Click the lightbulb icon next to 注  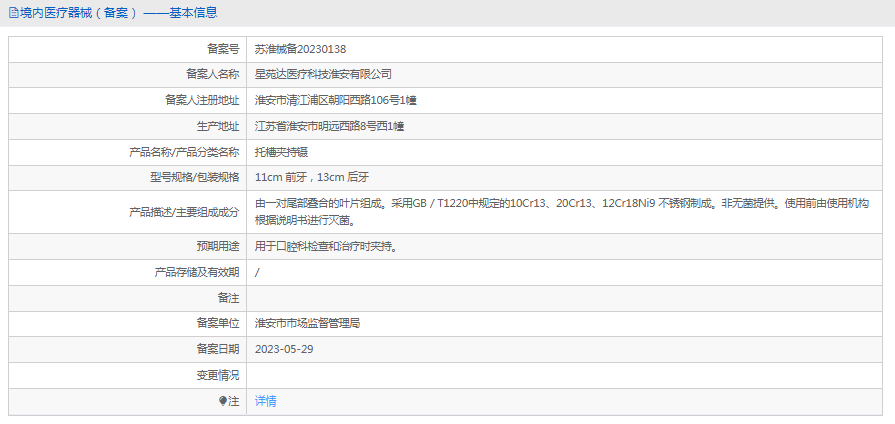[x=223, y=402]
